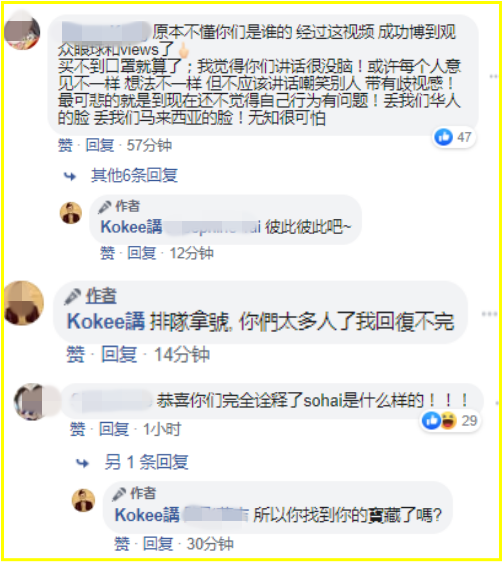Image resolution: width=503 pixels, height=562 pixels.
Task: Like the comment posted 57分钟 ago
Action: pyautogui.click(x=65, y=146)
